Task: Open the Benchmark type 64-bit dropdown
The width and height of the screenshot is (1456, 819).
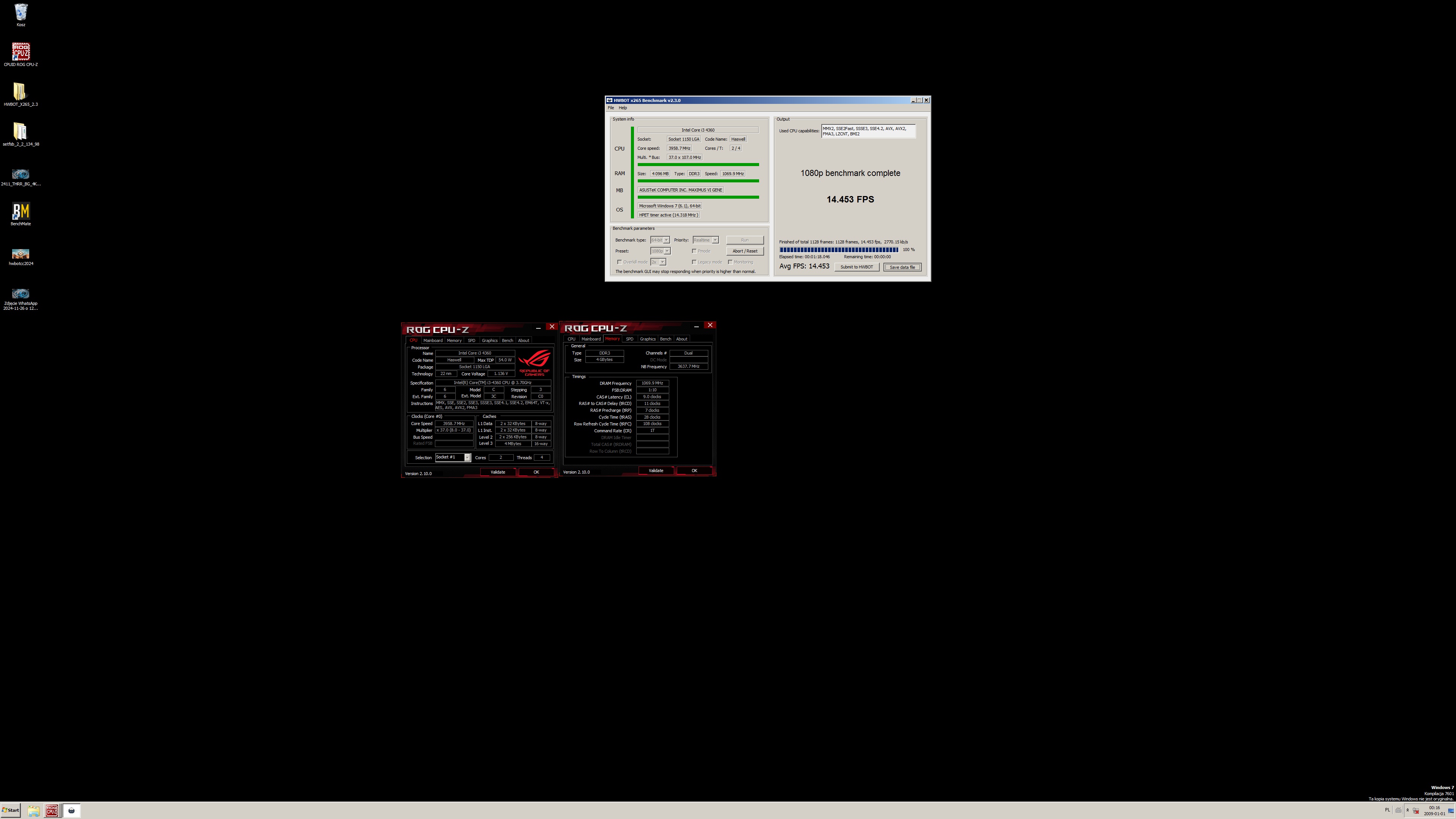Action: coord(660,240)
